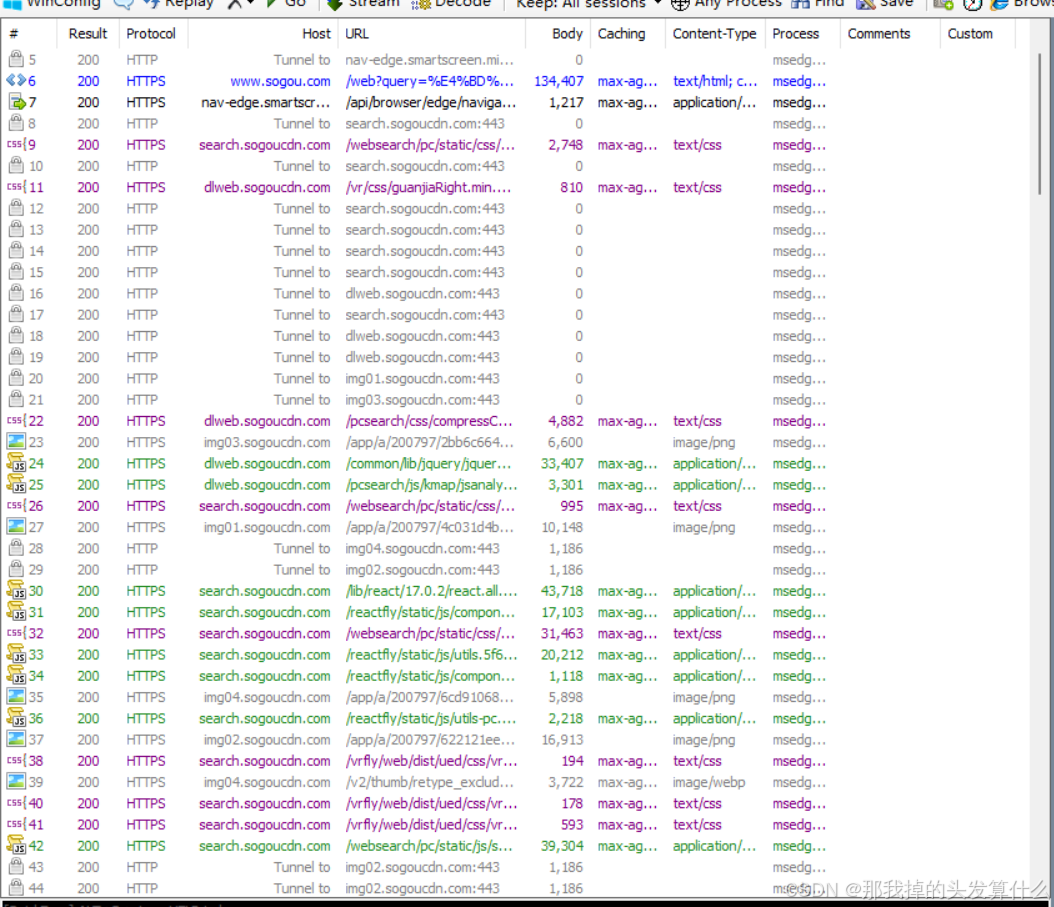The image size is (1054, 907).
Task: Sort sessions by the Host column header
Action: point(263,34)
